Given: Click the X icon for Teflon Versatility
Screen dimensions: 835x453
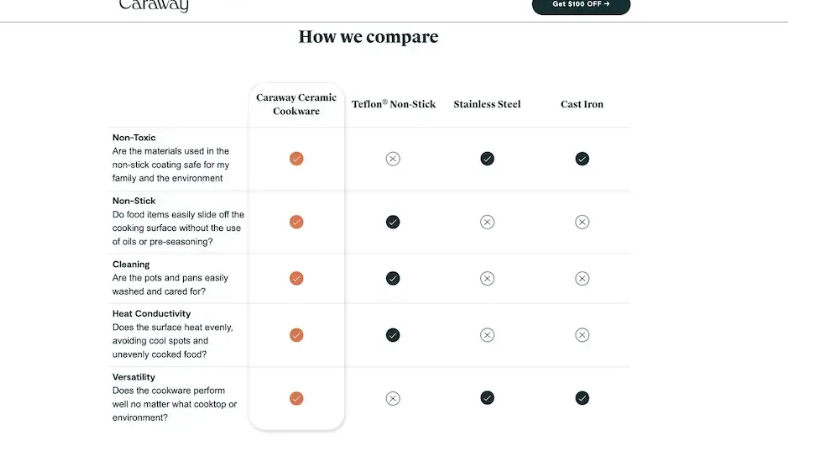Looking at the screenshot, I should (x=393, y=398).
